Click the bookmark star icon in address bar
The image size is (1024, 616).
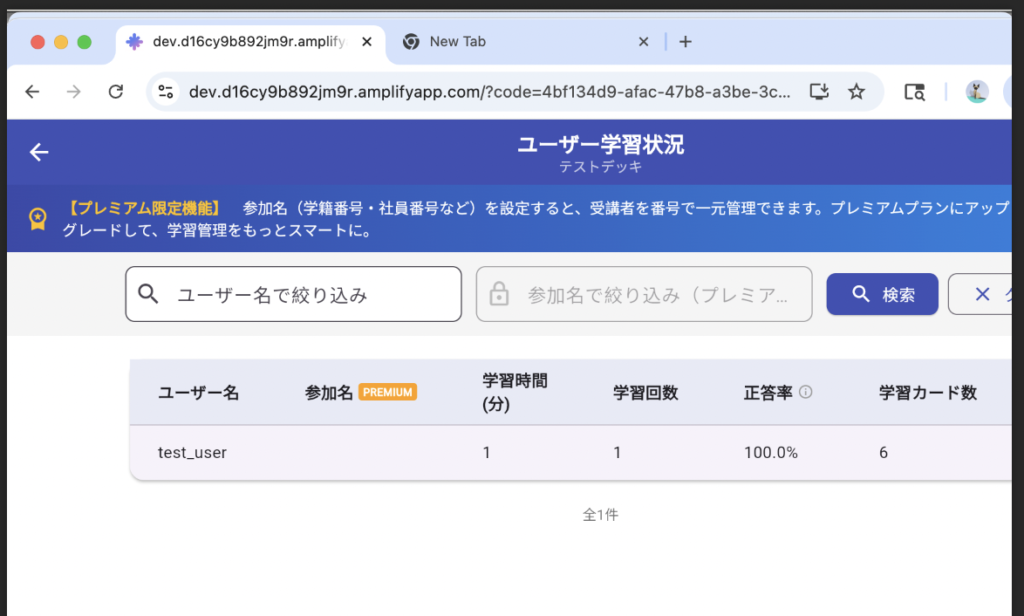click(856, 92)
